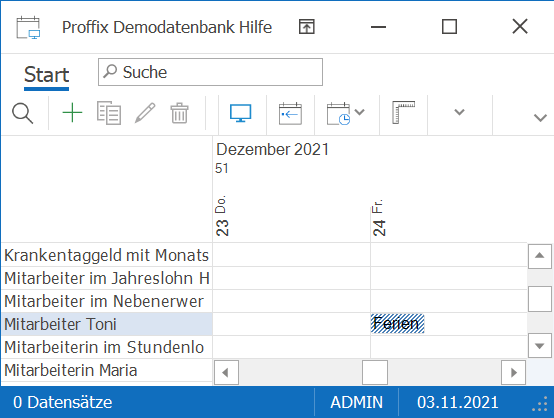The height and width of the screenshot is (418, 554).
Task: Select row Mitarbeiterin Maria
Action: tap(106, 370)
